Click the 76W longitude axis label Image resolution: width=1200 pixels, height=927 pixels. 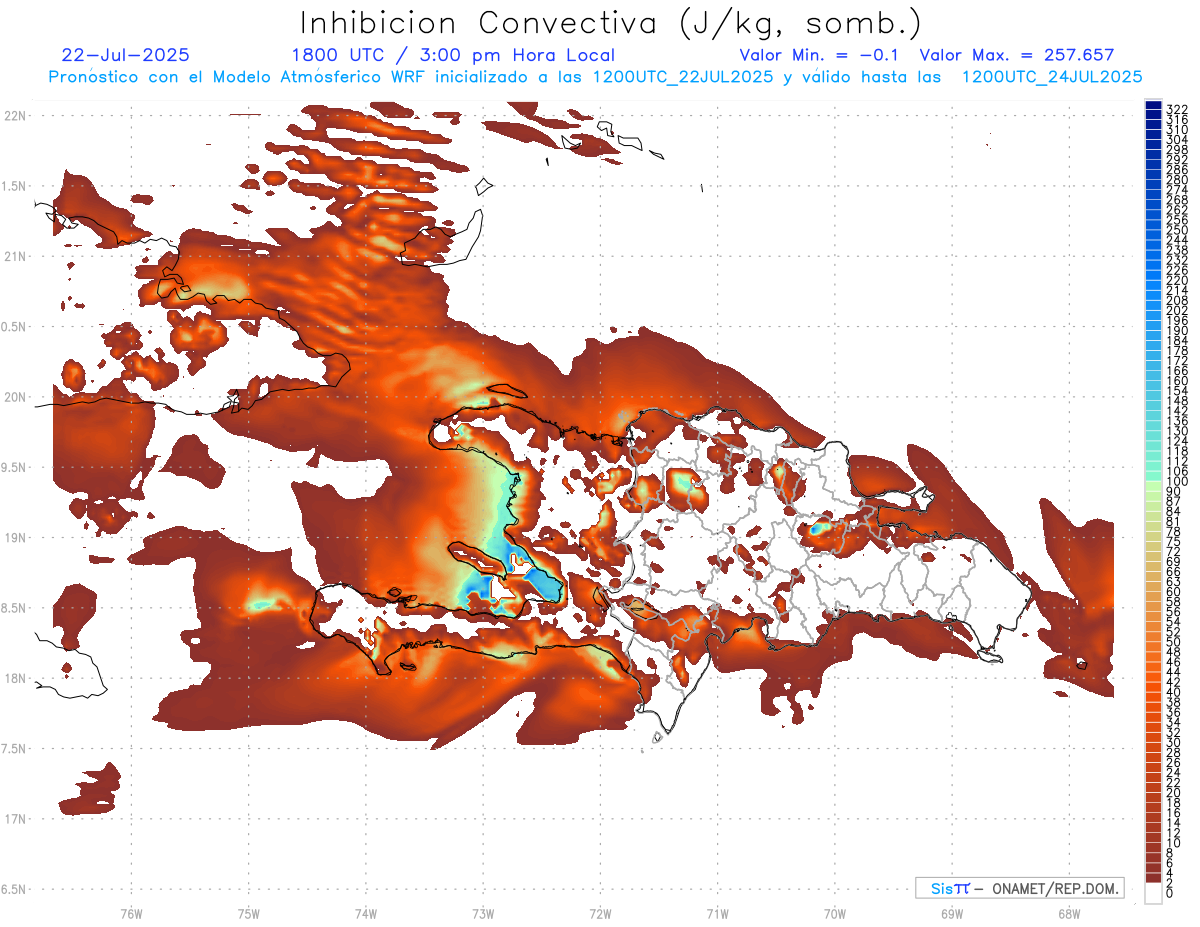[131, 912]
